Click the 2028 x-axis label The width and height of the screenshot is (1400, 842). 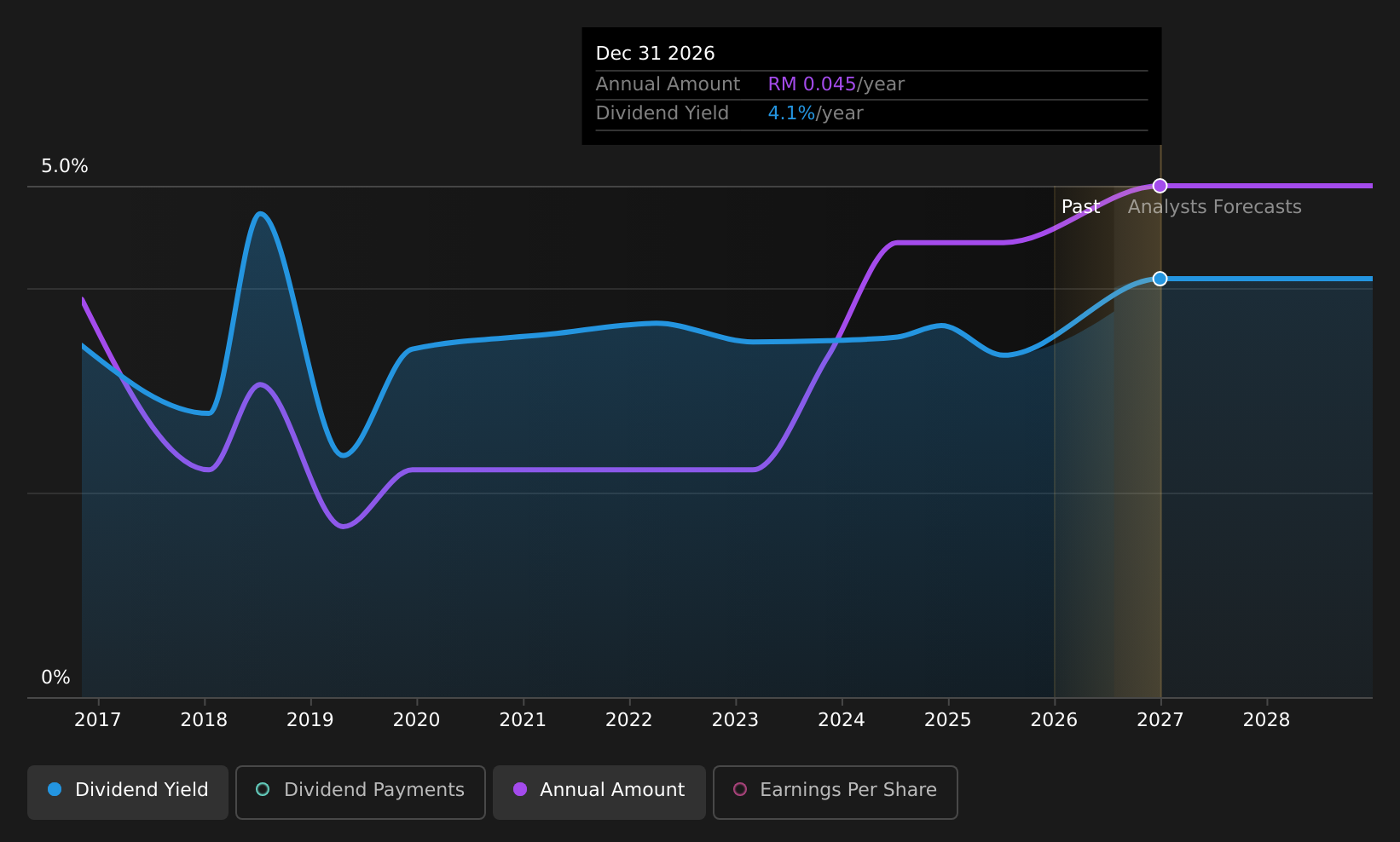point(1267,720)
